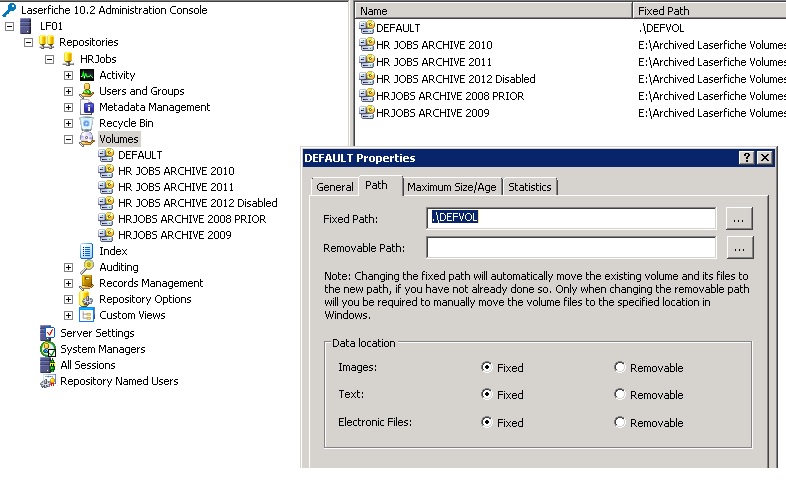
Task: Click the Server Settings icon
Action: (x=48, y=333)
